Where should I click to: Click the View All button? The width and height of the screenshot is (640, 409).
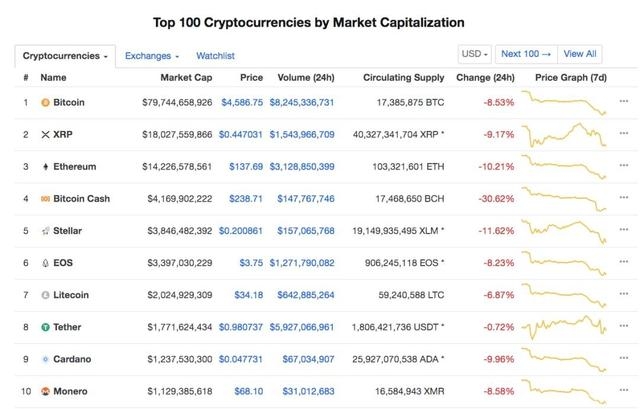point(580,54)
